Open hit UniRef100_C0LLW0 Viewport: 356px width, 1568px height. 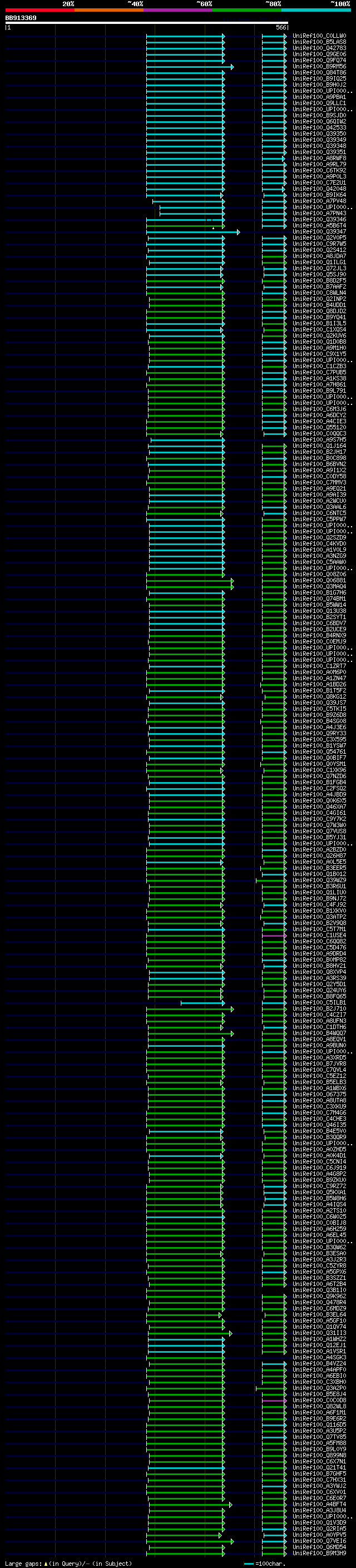click(319, 36)
